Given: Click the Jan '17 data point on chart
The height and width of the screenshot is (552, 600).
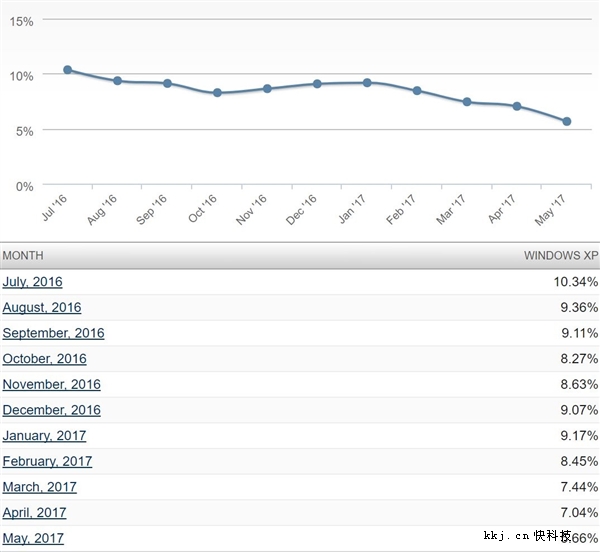Looking at the screenshot, I should [367, 82].
